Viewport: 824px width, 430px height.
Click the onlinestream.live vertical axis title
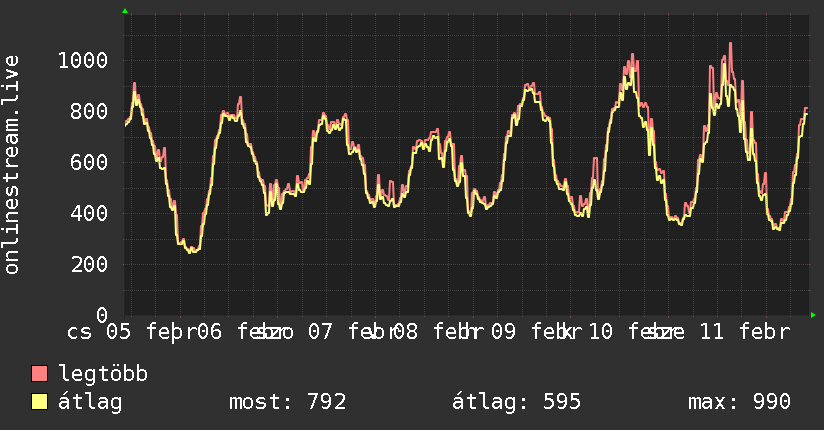point(12,165)
